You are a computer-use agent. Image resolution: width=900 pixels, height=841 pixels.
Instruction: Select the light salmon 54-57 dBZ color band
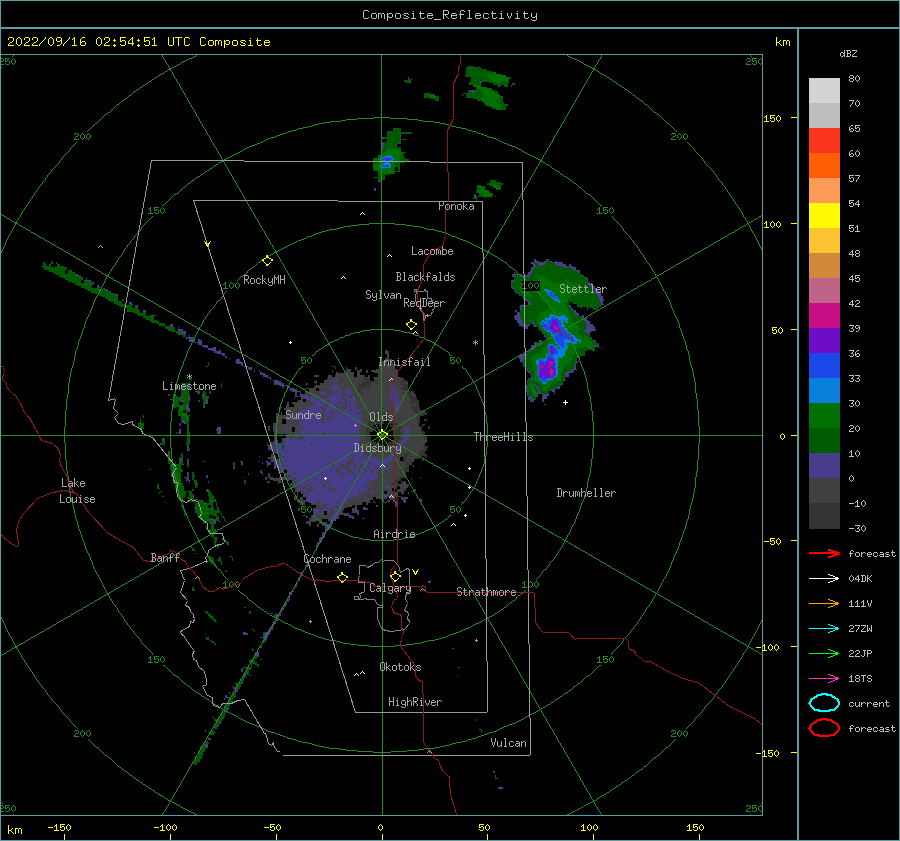click(824, 191)
